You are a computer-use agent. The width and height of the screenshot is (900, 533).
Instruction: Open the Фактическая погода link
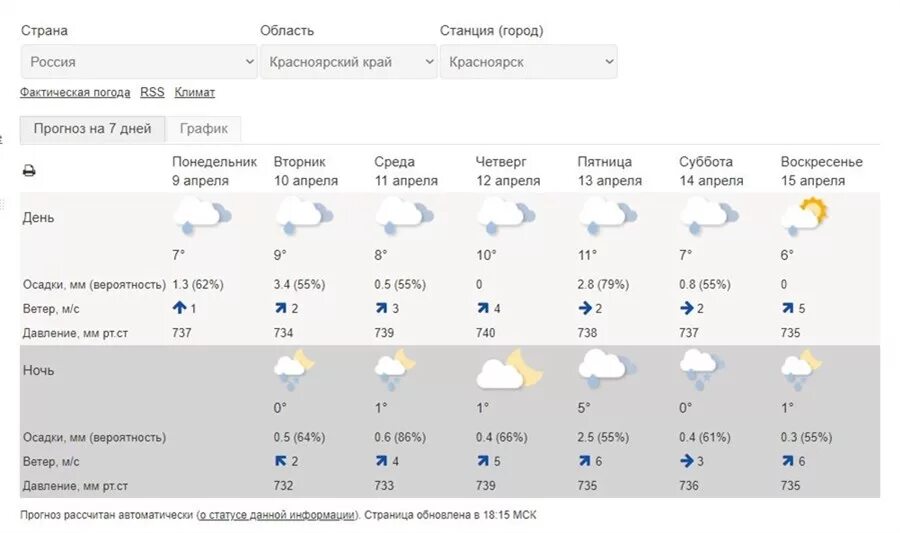75,92
